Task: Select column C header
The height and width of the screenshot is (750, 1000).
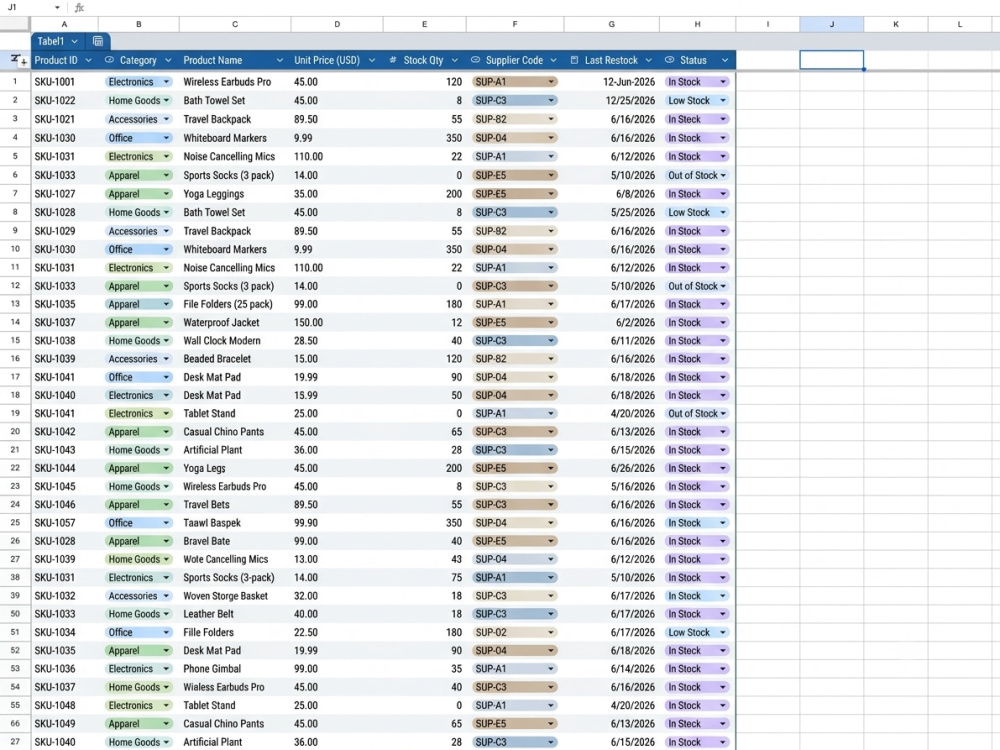Action: coord(235,24)
